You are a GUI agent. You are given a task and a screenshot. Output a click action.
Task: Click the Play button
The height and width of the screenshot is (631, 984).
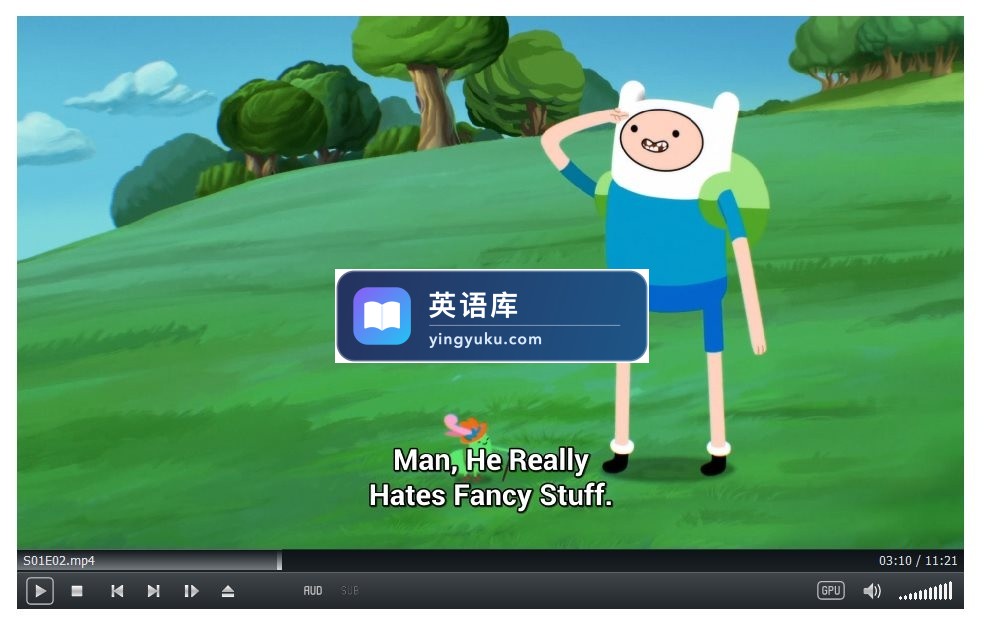pyautogui.click(x=40, y=591)
